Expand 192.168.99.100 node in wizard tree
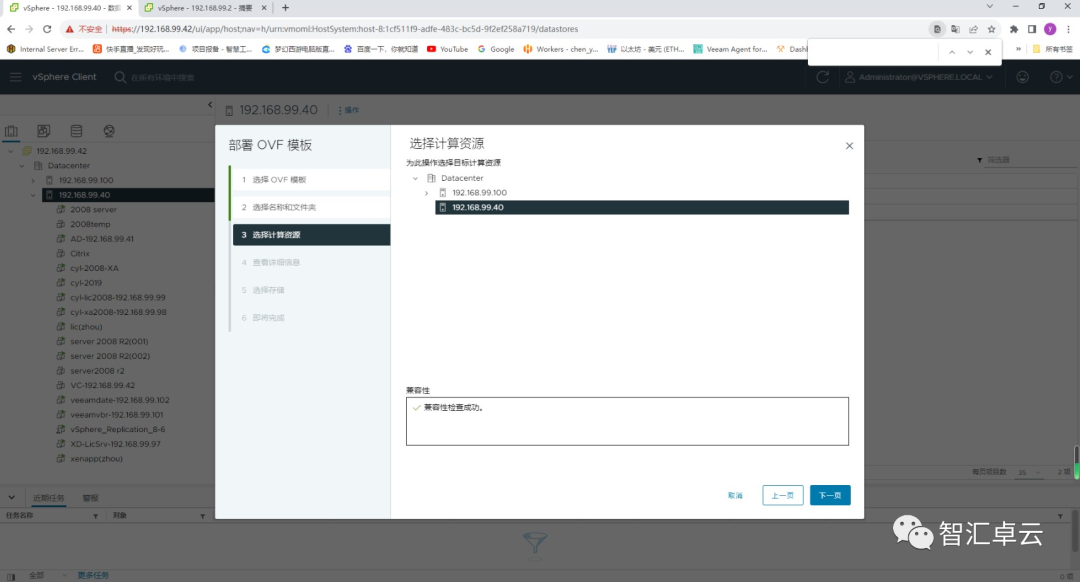The height and width of the screenshot is (582, 1080). pos(426,193)
